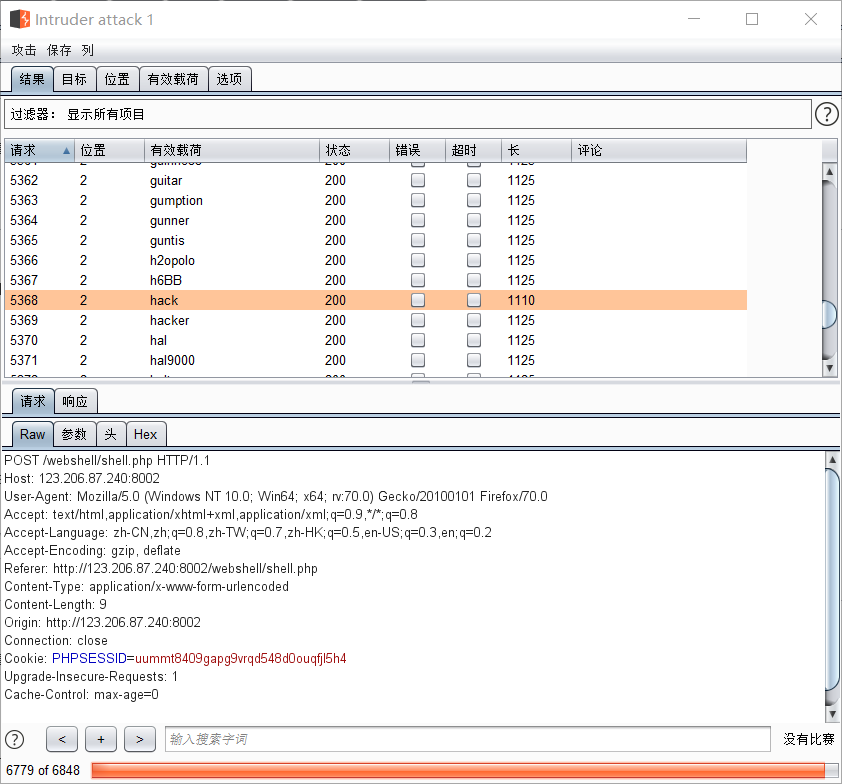The height and width of the screenshot is (784, 842).
Task: Open the 列 (Columns) menu
Action: coord(88,50)
